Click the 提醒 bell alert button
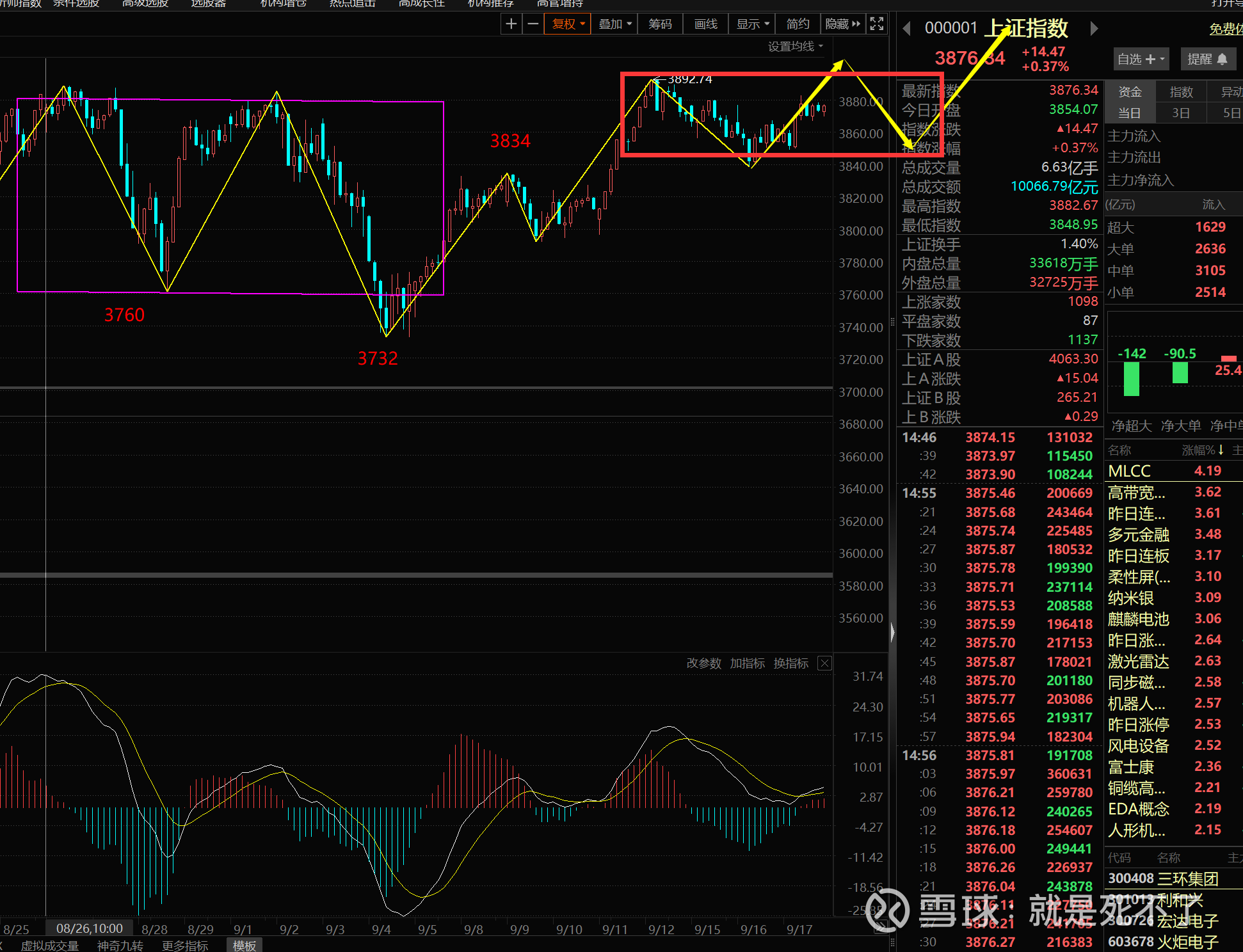The width and height of the screenshot is (1243, 952). (x=1207, y=59)
